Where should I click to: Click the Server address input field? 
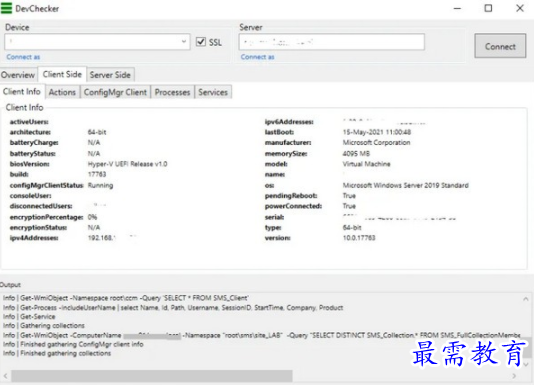click(332, 42)
